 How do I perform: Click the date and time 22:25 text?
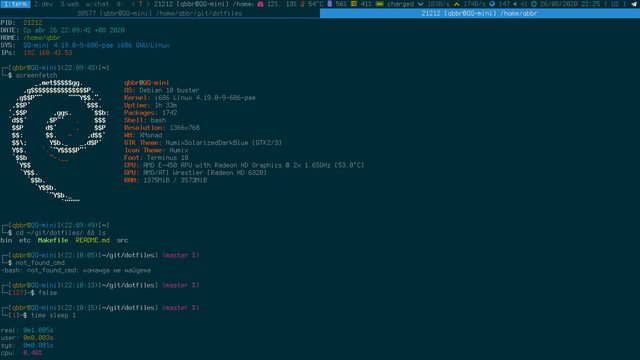tap(570, 4)
